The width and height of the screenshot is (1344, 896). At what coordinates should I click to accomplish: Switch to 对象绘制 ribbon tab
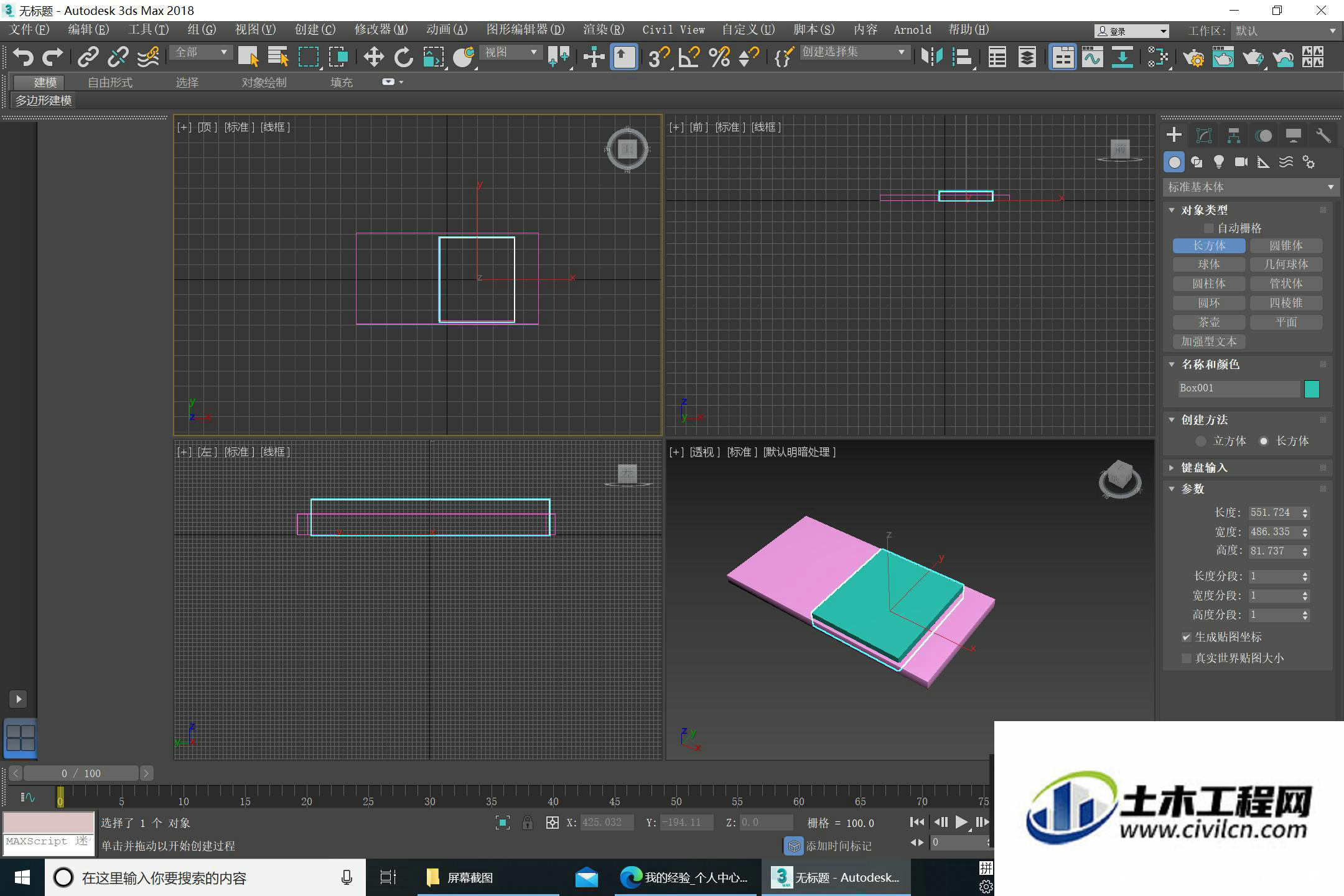coord(264,82)
